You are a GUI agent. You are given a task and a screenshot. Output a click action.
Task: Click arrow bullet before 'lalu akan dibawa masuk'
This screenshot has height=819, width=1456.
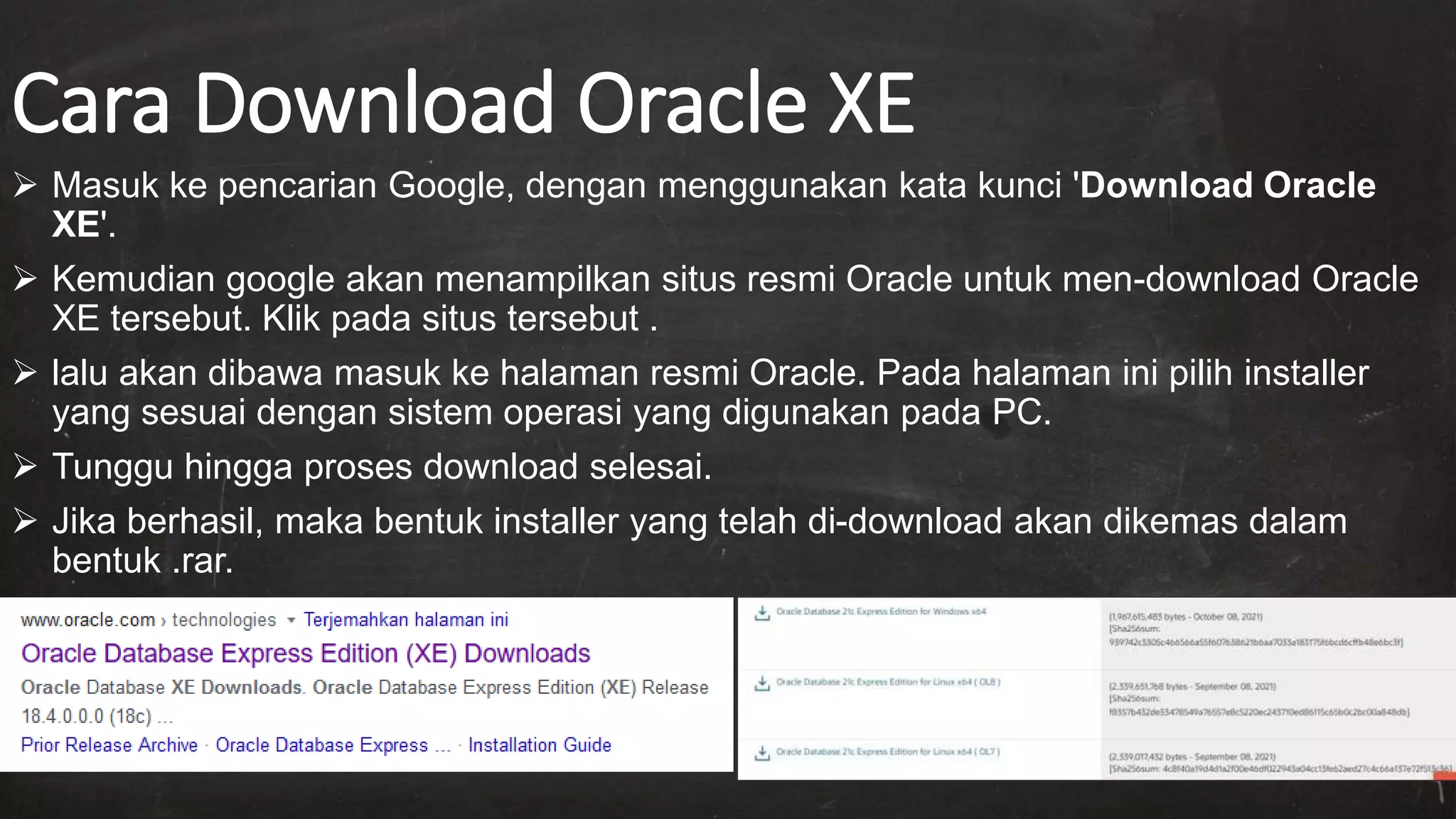pyautogui.click(x=26, y=373)
